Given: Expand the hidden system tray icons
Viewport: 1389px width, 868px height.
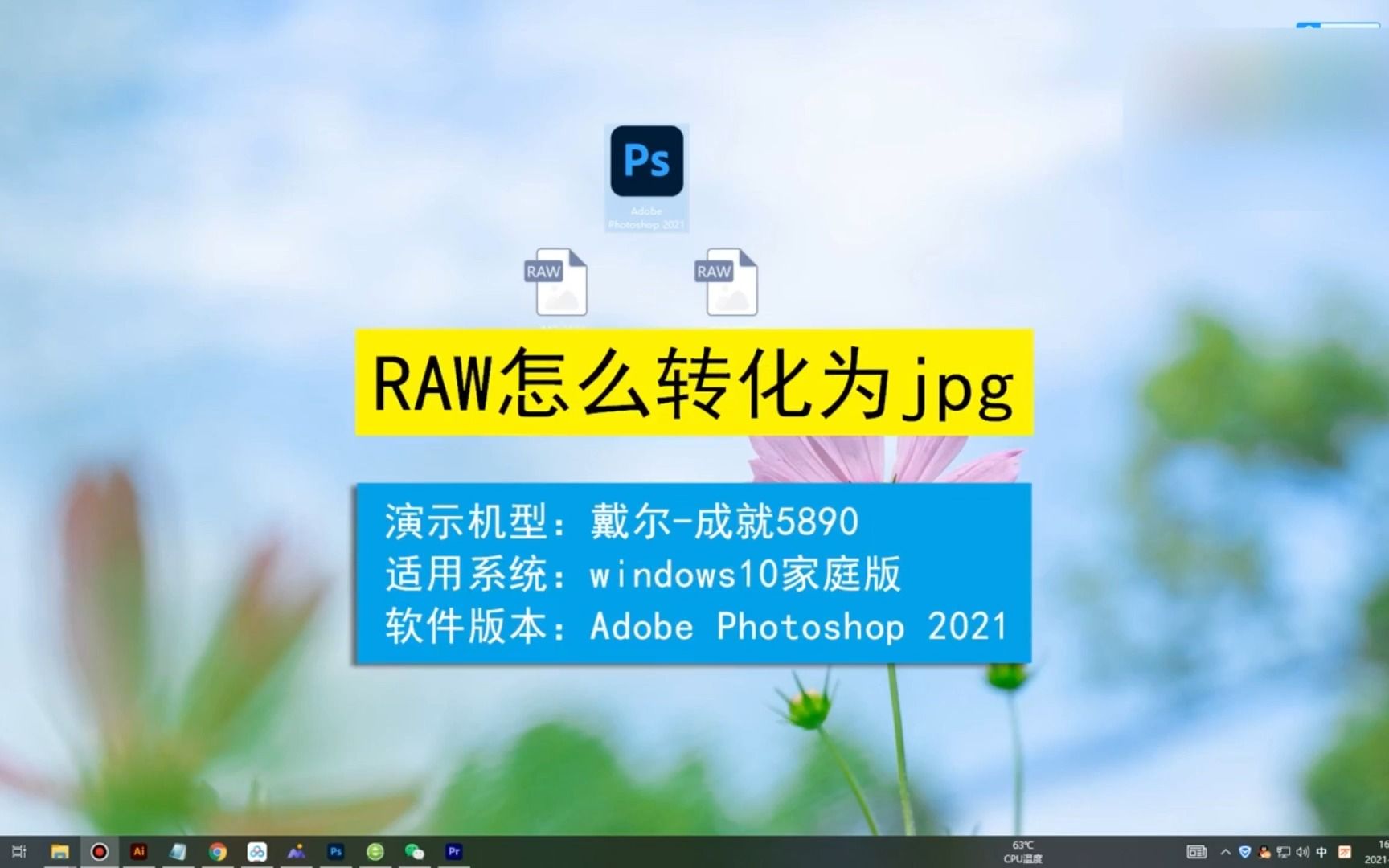Looking at the screenshot, I should (x=1225, y=852).
